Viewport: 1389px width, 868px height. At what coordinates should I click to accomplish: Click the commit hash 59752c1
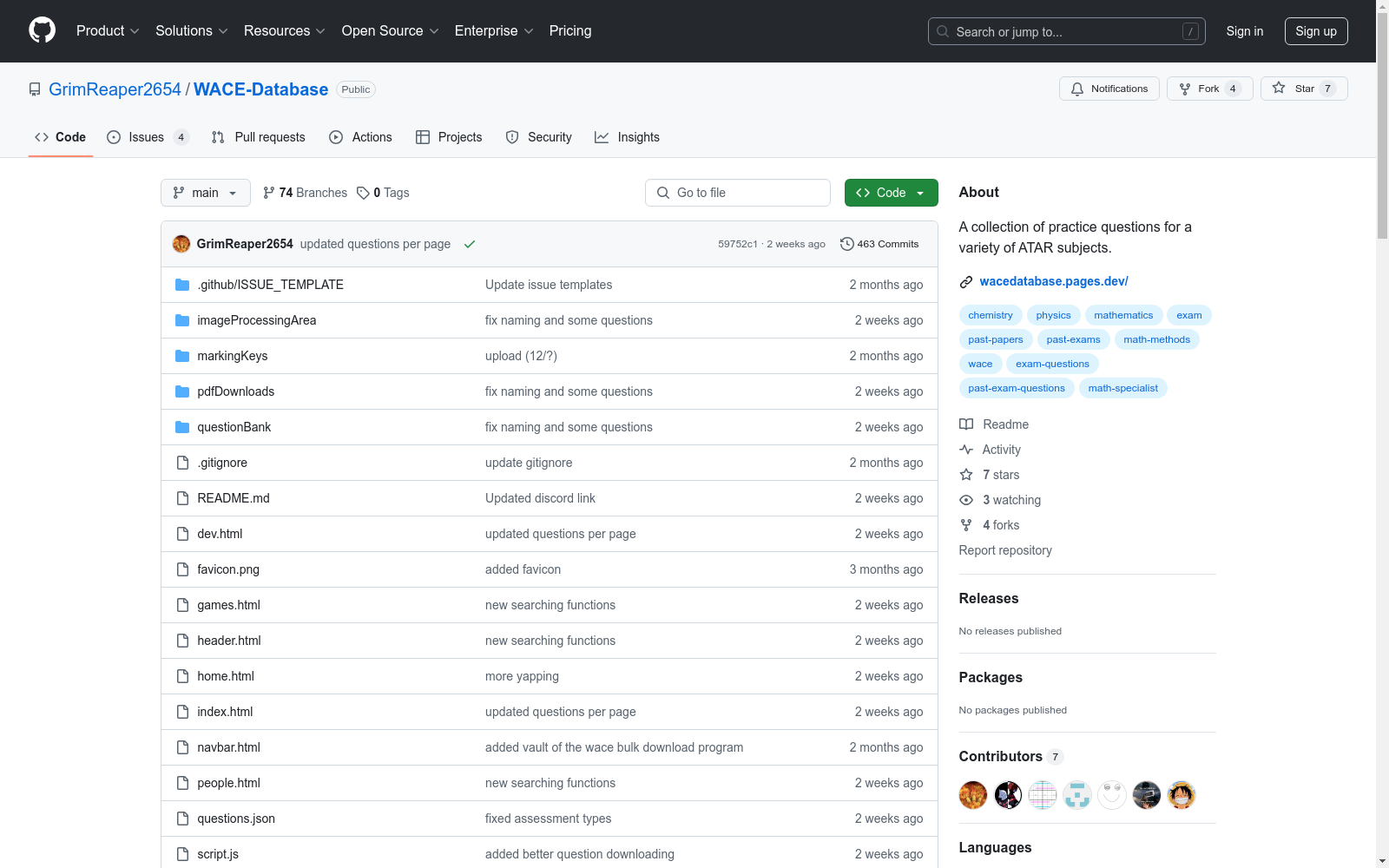[738, 244]
